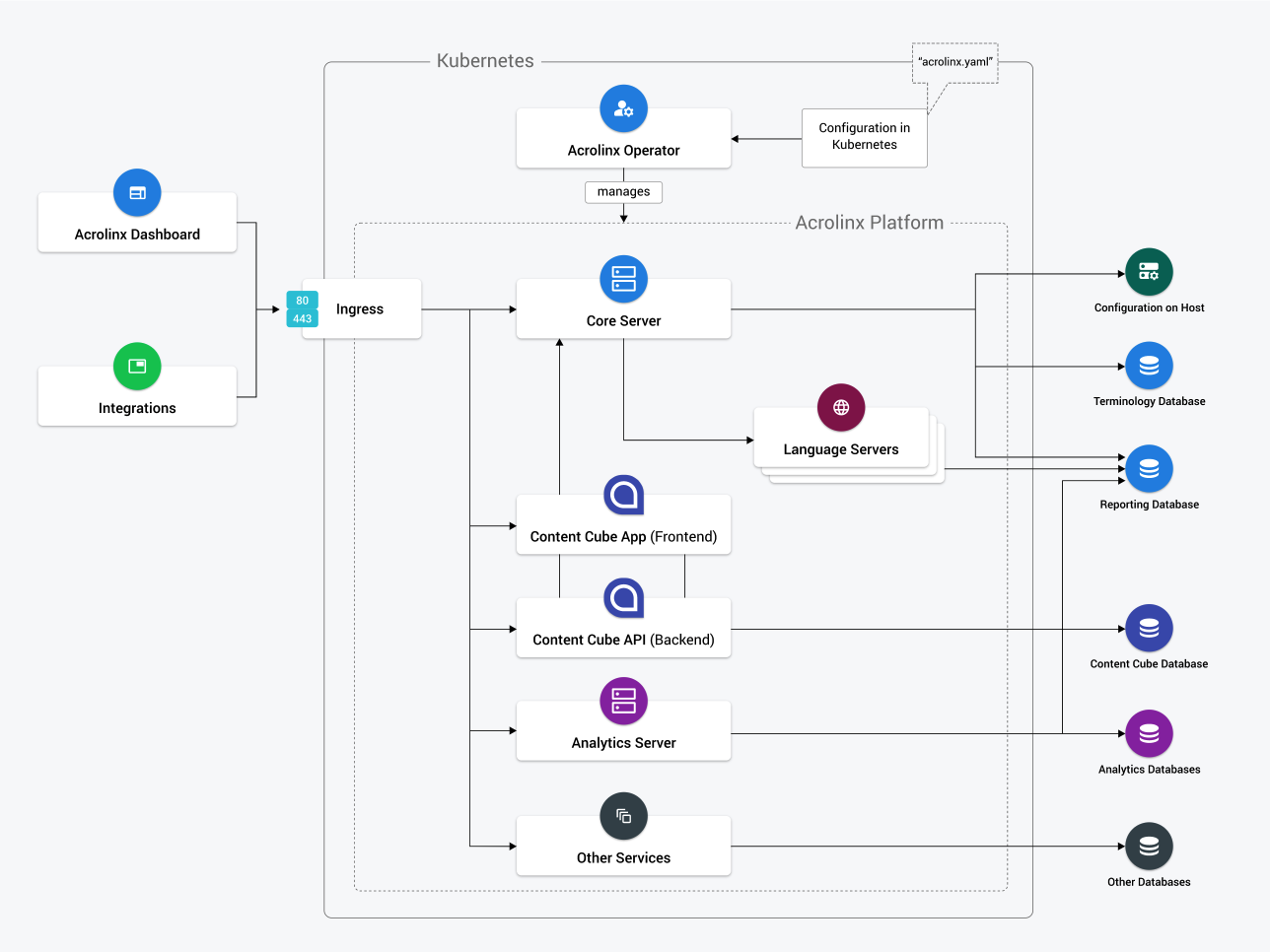Click the Content Cube App Frontend logo icon
1270x952 pixels.
(623, 495)
